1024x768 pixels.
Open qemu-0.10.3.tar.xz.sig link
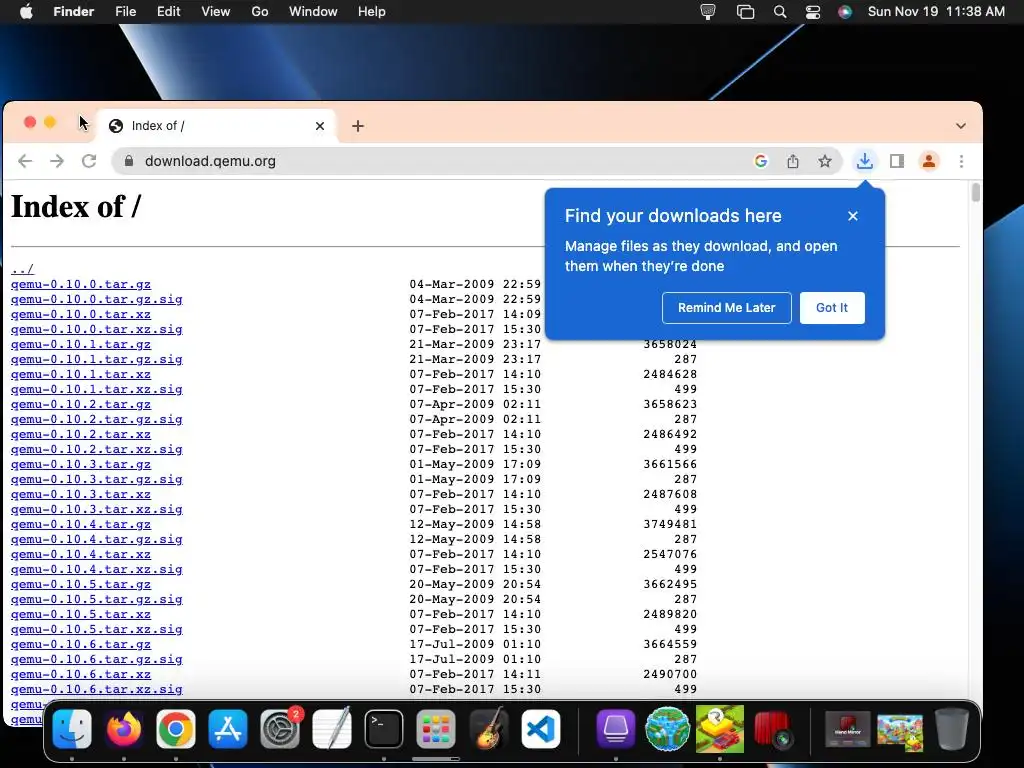click(97, 509)
